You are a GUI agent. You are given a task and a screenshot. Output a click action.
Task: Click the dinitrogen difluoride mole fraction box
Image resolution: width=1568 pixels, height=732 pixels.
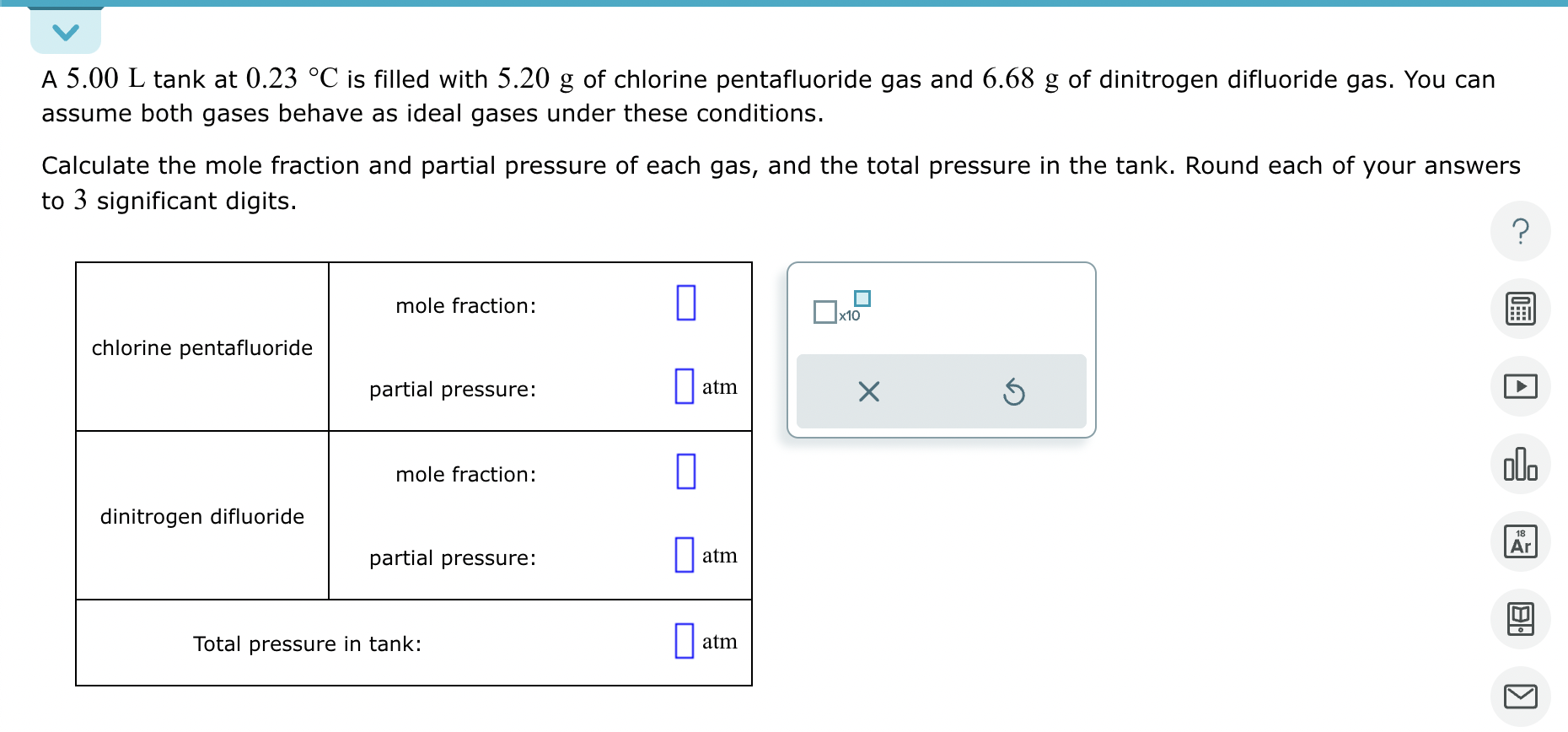coord(685,471)
